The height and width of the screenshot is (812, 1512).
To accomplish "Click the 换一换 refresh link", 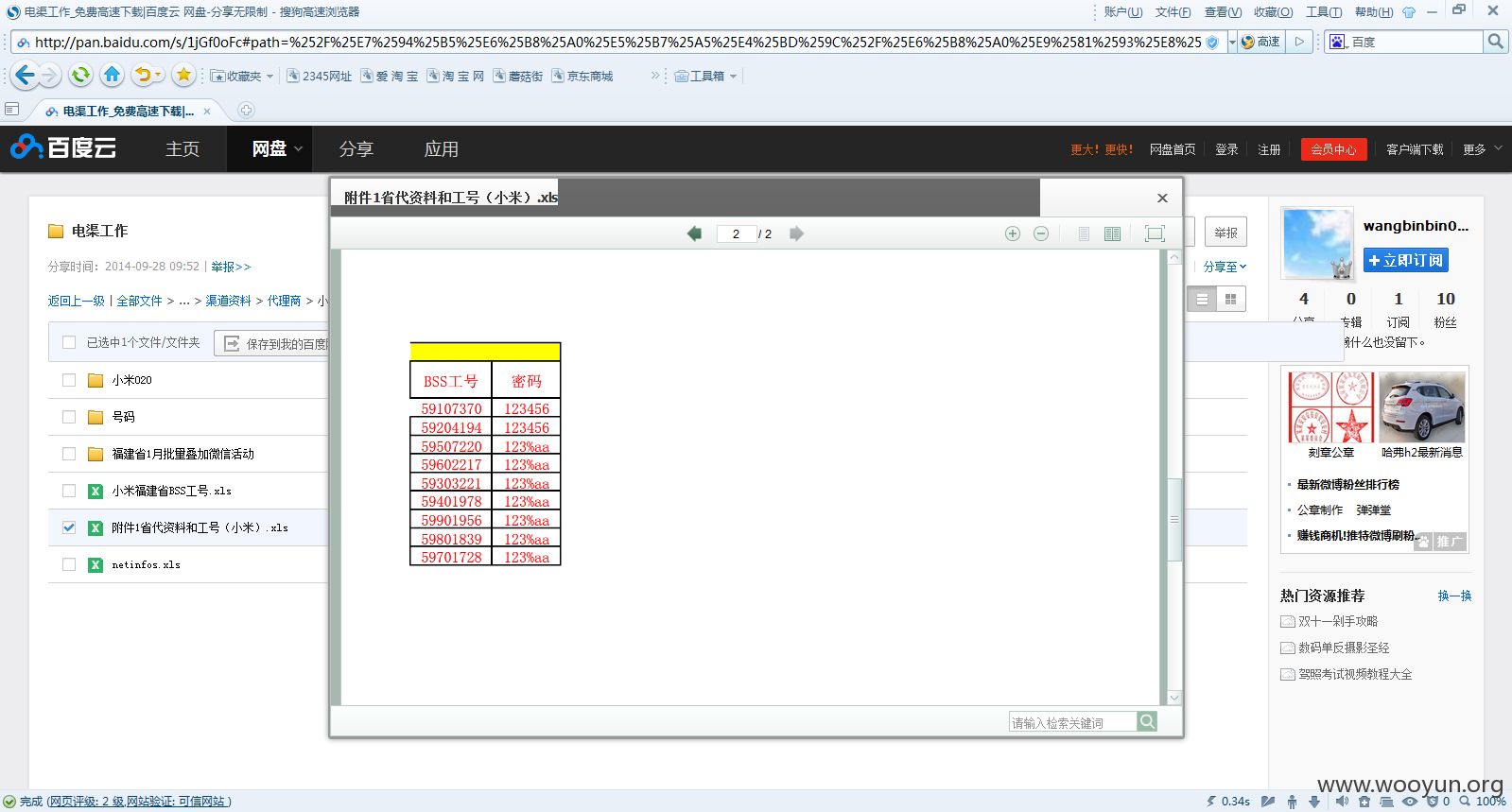I will (x=1454, y=596).
